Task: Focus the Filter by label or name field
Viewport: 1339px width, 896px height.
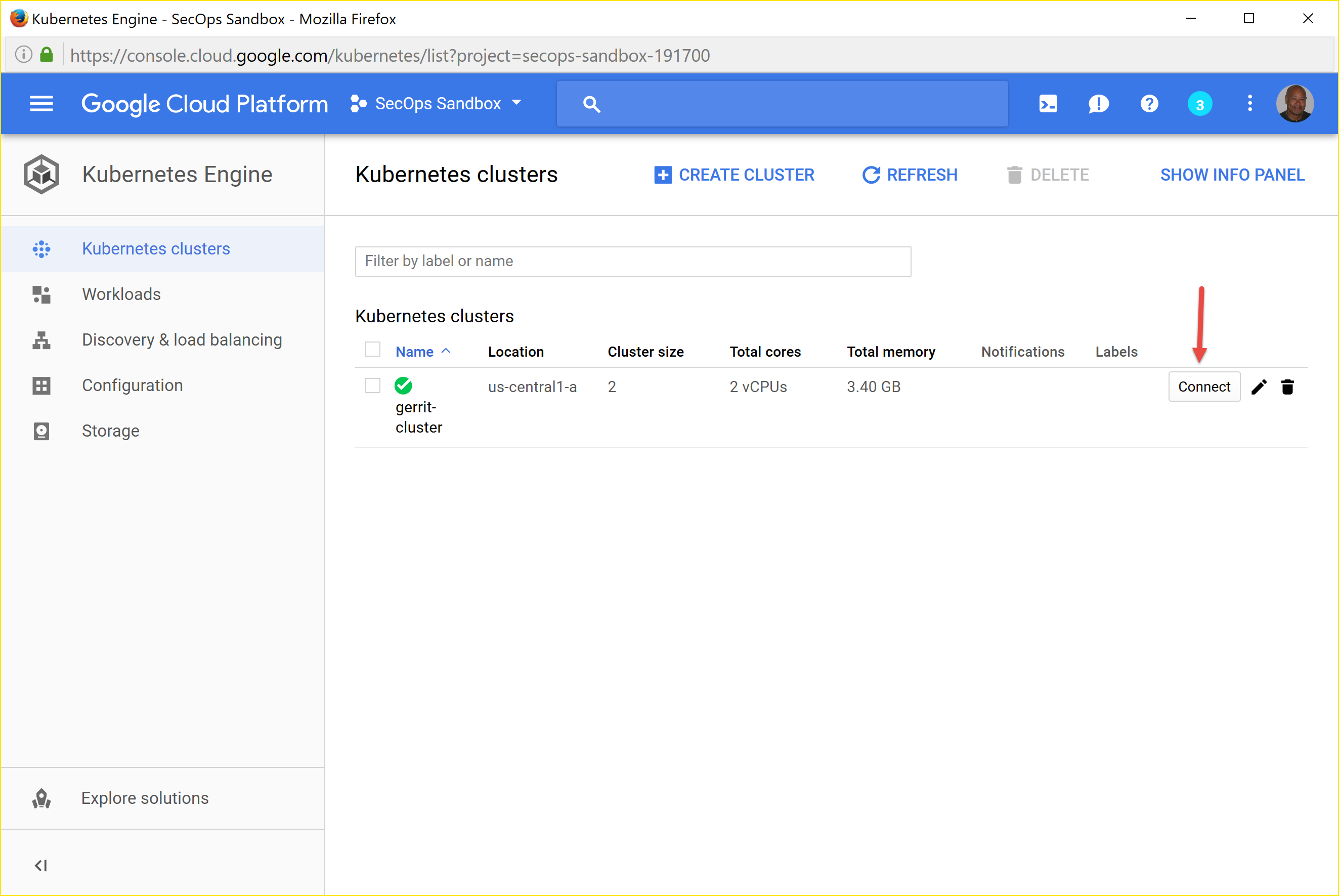Action: [633, 261]
